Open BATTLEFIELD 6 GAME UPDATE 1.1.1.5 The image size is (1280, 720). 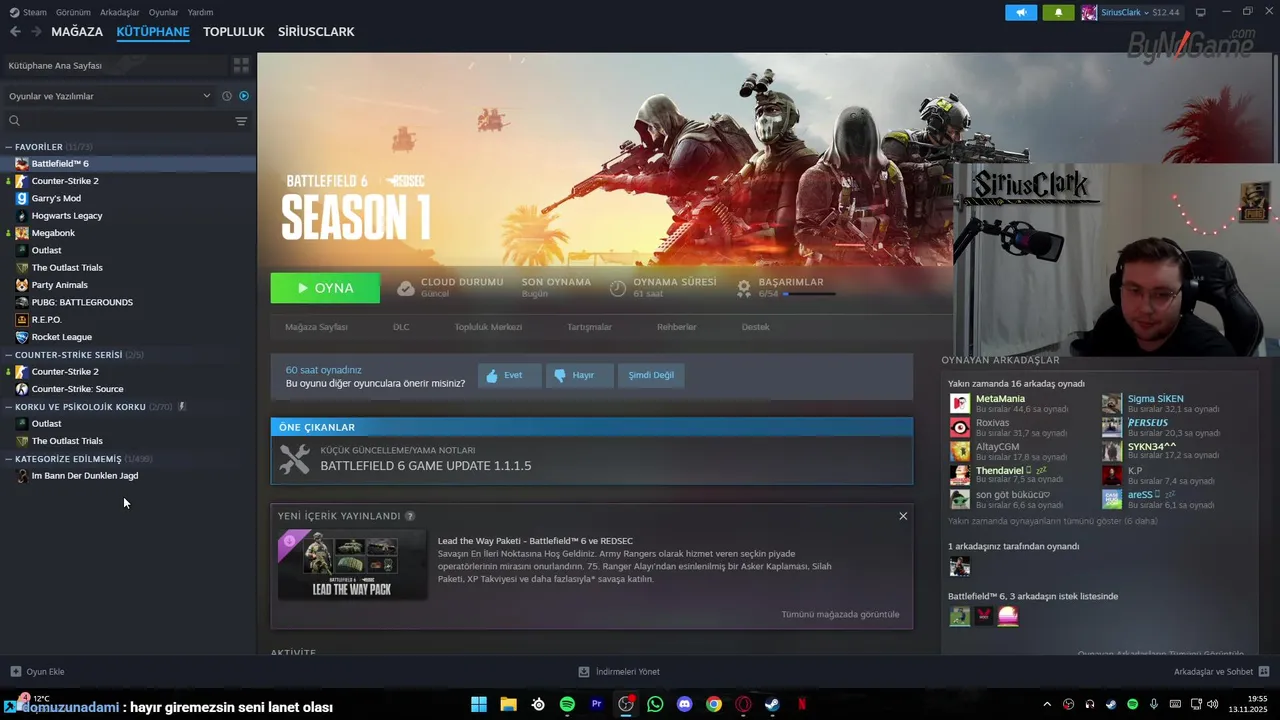pos(426,466)
